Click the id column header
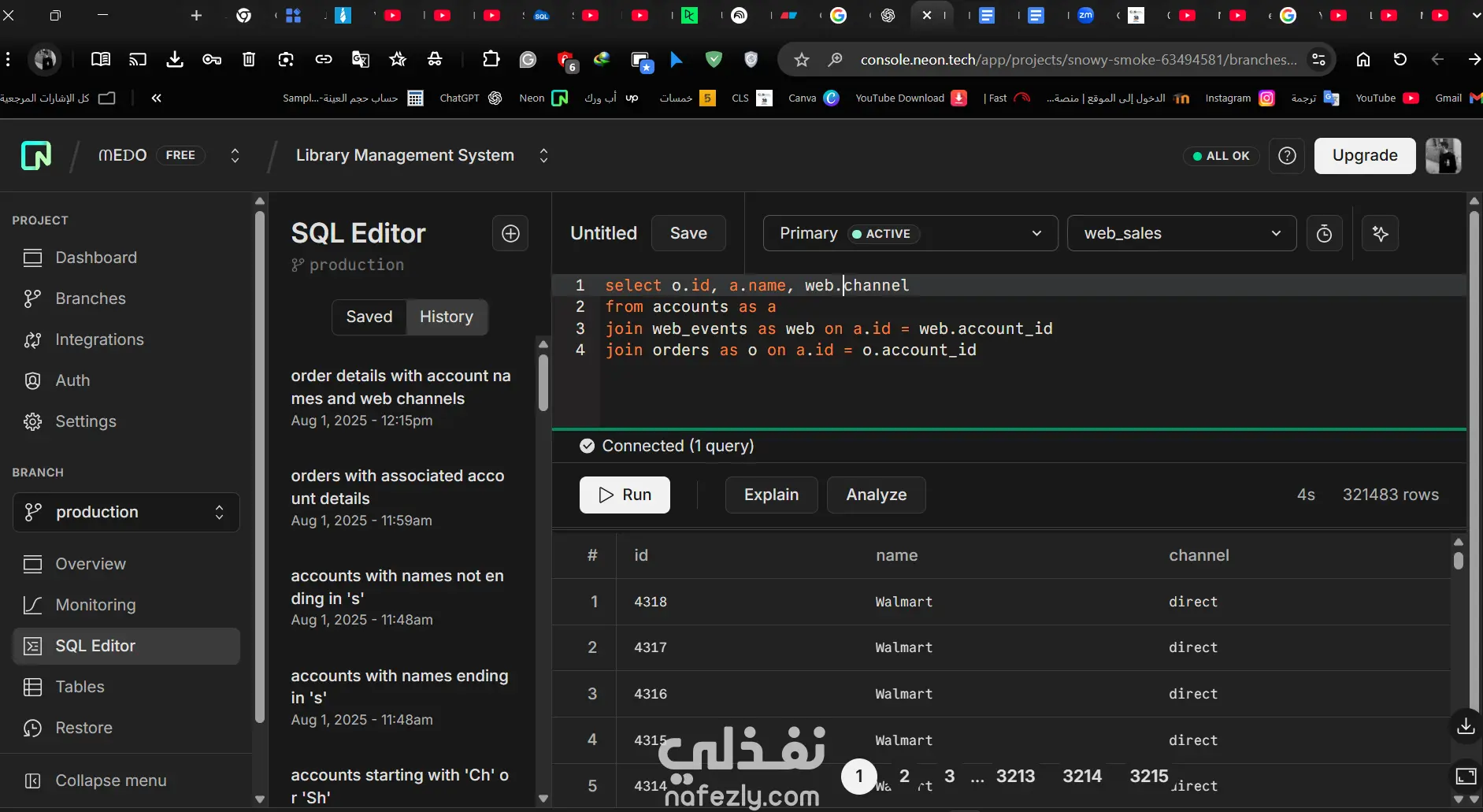The height and width of the screenshot is (812, 1483). tap(641, 555)
